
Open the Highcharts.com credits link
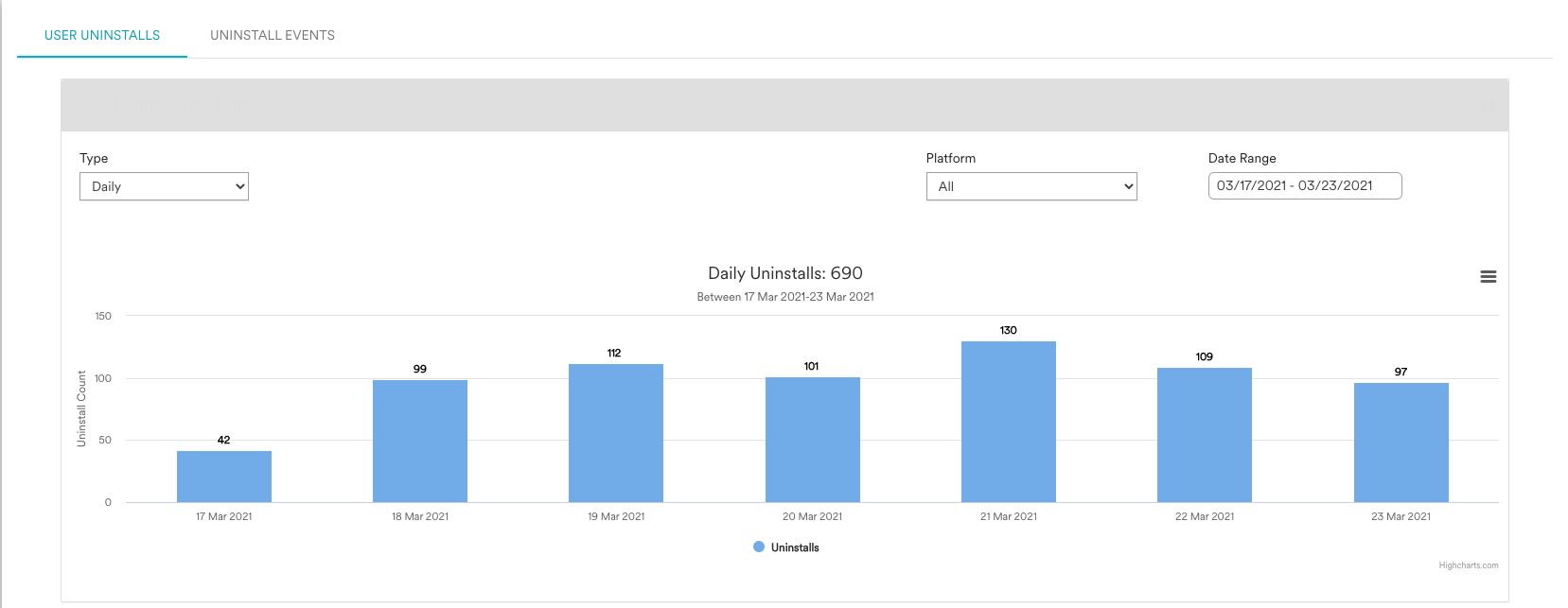tap(1469, 565)
